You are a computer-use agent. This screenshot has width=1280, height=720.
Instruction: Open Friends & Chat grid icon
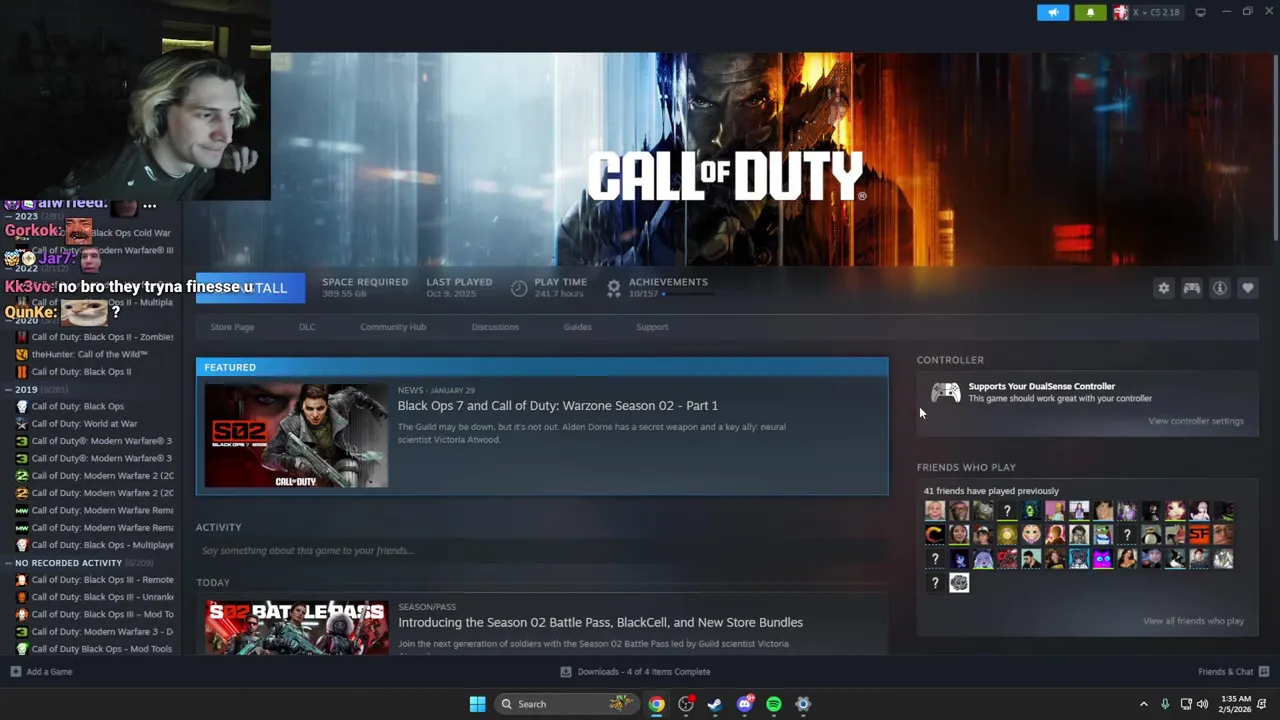pyautogui.click(x=1264, y=671)
